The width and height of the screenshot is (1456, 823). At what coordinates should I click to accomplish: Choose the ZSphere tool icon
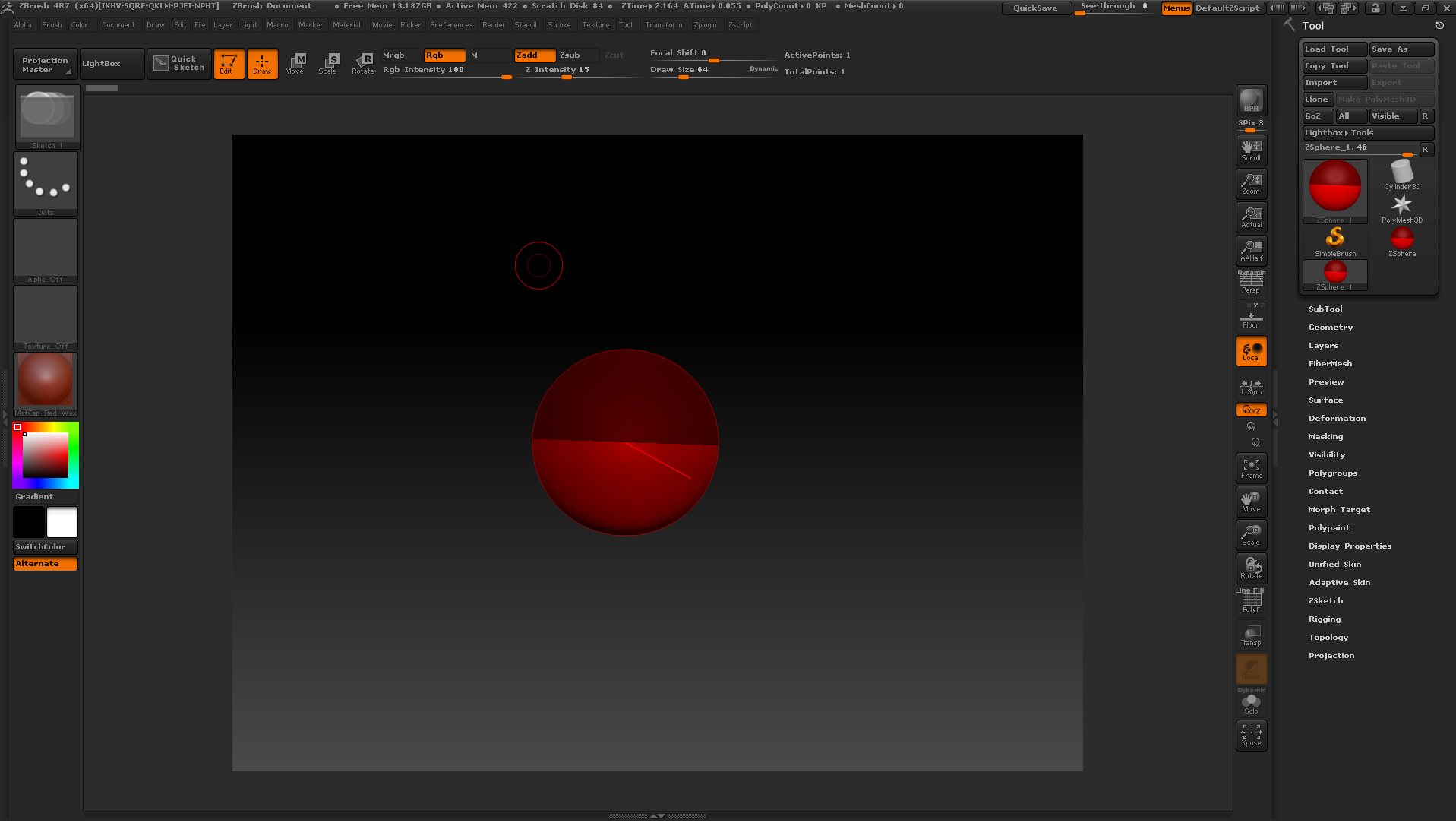1402,242
